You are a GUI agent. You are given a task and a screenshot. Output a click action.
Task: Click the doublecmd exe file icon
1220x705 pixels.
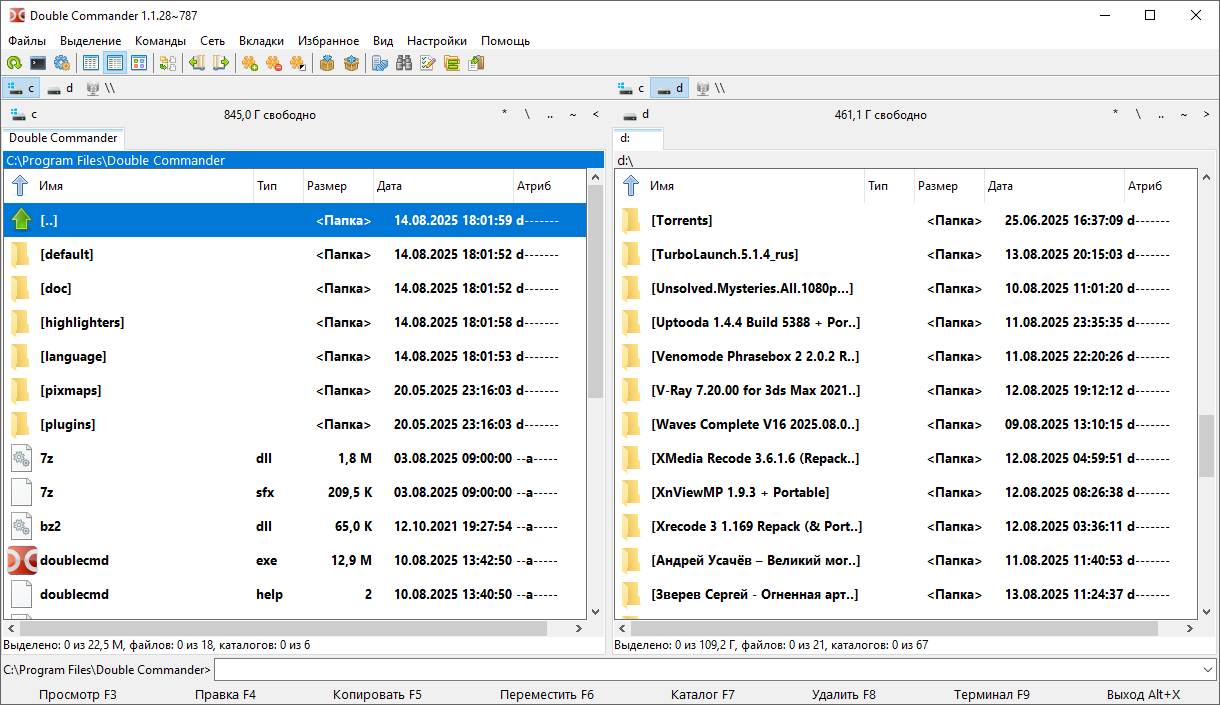[x=22, y=560]
